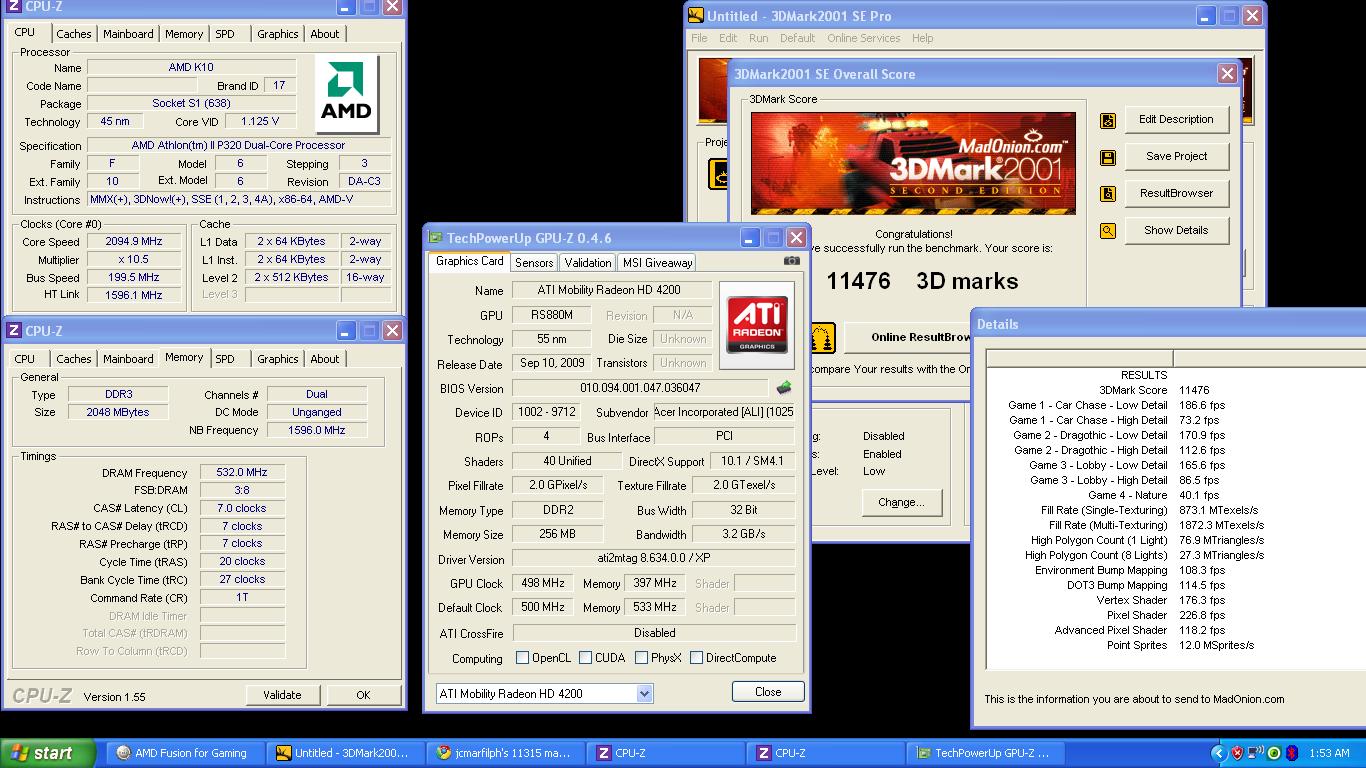
Task: Click the green circular tray icon
Action: click(x=1274, y=753)
